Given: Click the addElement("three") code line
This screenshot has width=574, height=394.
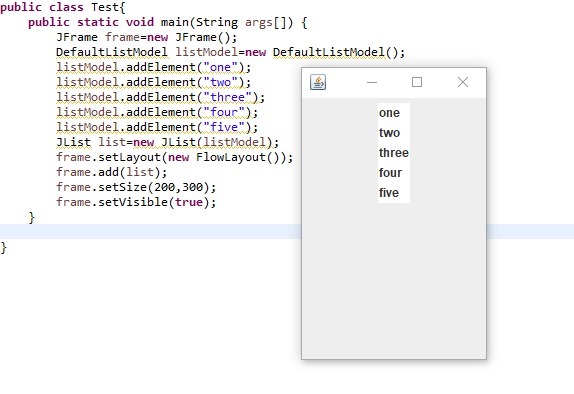Looking at the screenshot, I should tap(160, 97).
